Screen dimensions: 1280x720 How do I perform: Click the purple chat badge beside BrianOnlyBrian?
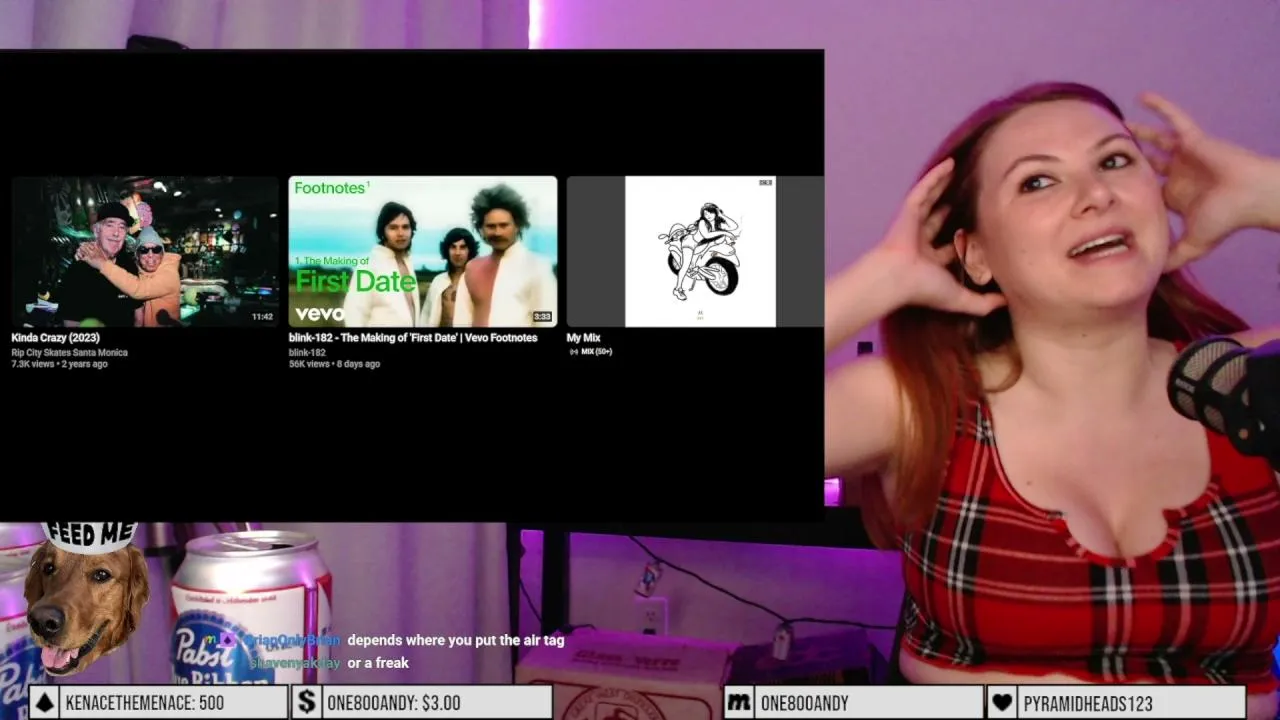click(x=228, y=640)
